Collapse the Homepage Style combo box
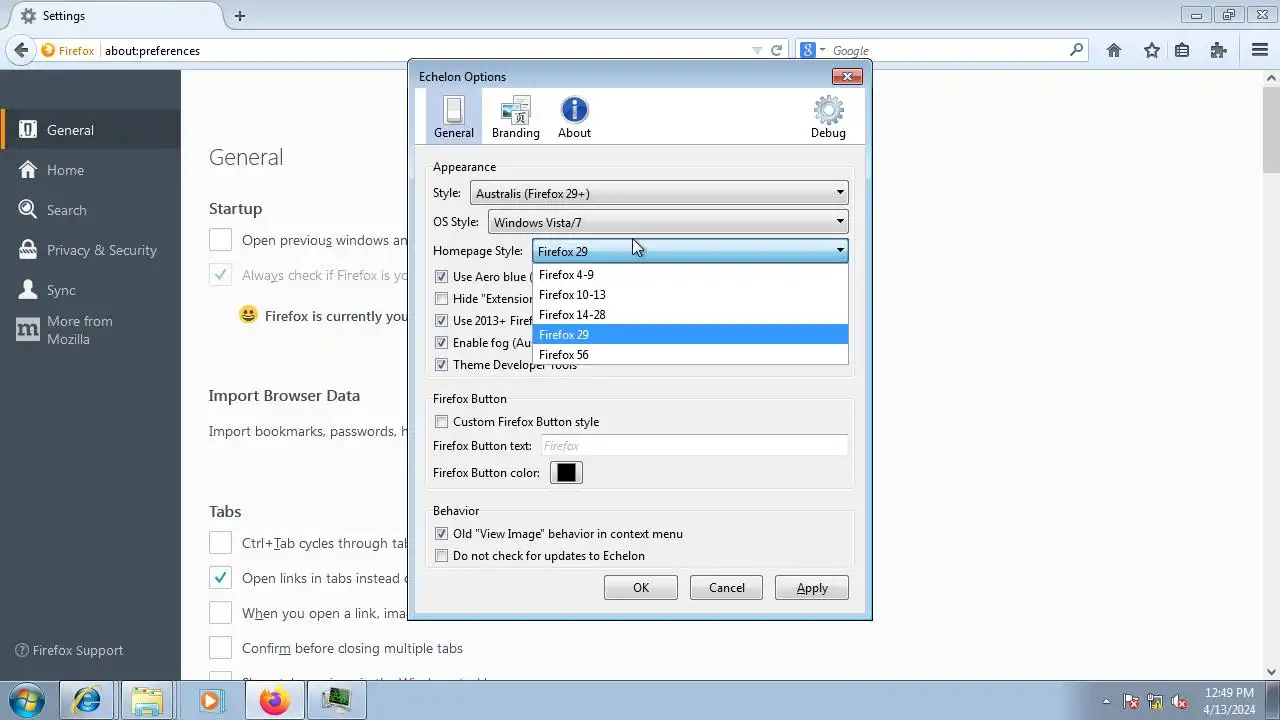This screenshot has width=1280, height=720. pyautogui.click(x=690, y=251)
